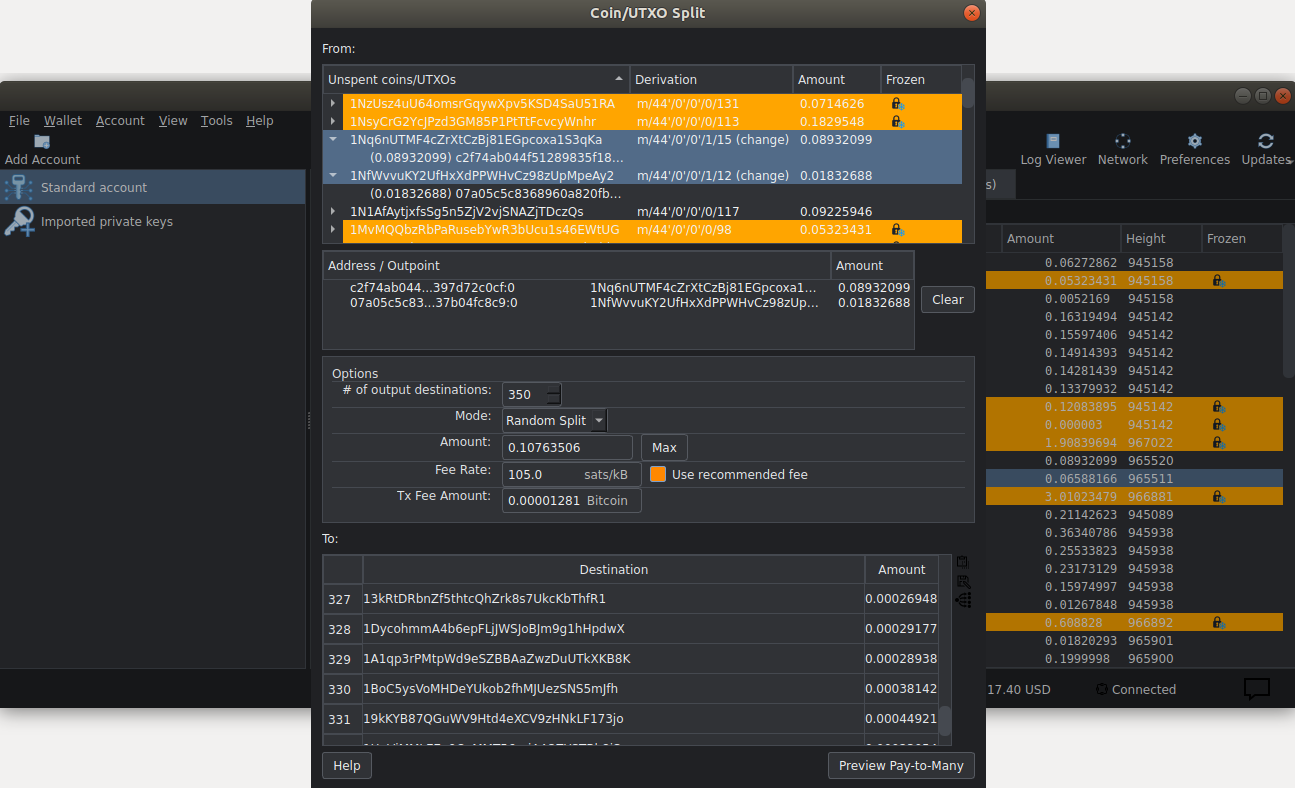Click the Destination column header

click(613, 569)
